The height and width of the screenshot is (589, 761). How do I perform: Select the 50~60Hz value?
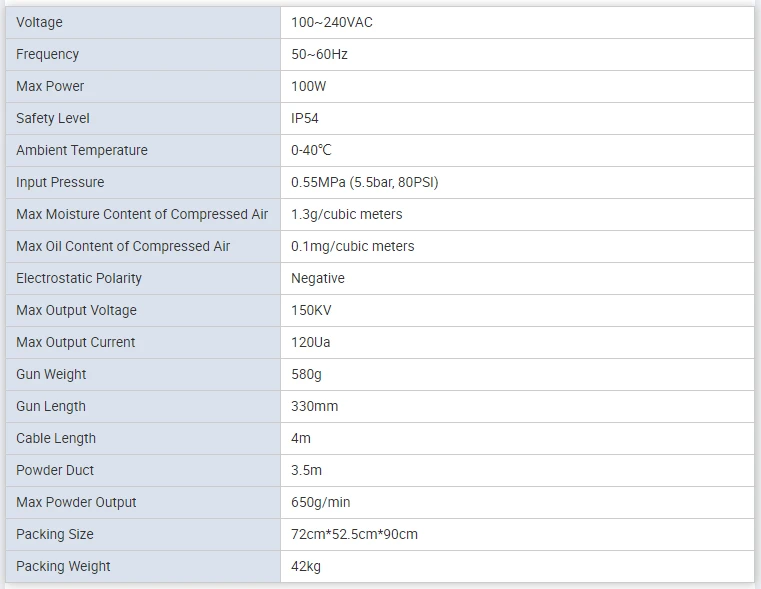319,54
